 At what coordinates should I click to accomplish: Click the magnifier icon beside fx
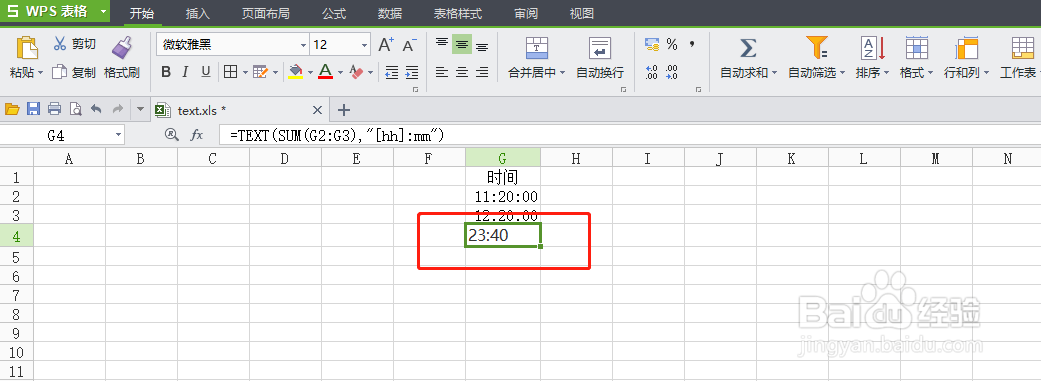(171, 135)
